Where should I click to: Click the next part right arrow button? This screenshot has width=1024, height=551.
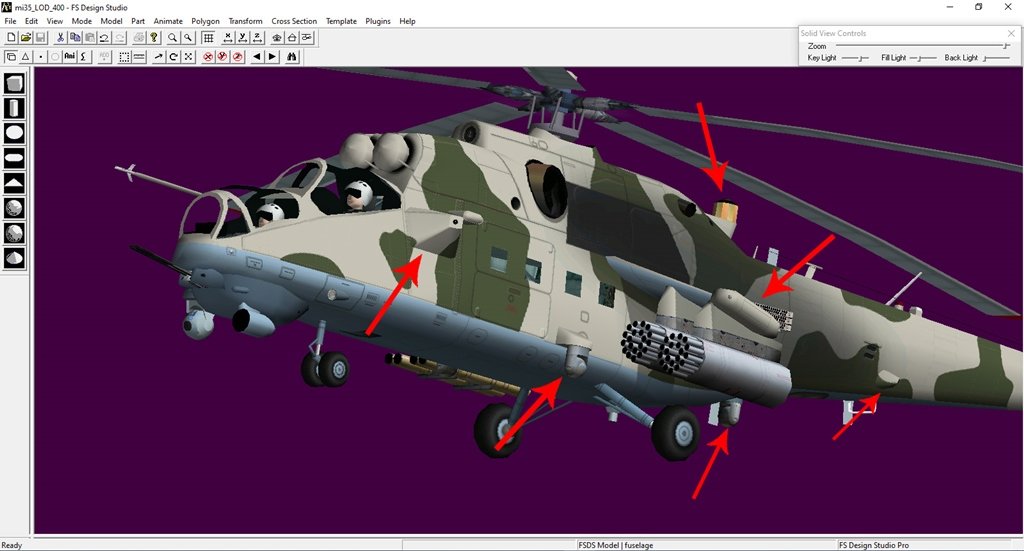point(271,57)
